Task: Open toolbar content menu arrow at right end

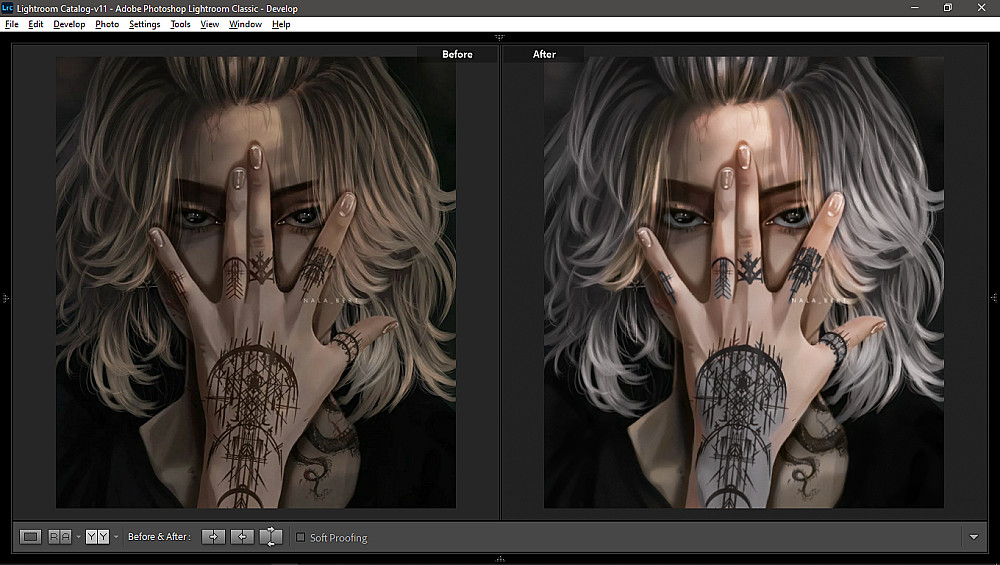Action: (974, 537)
